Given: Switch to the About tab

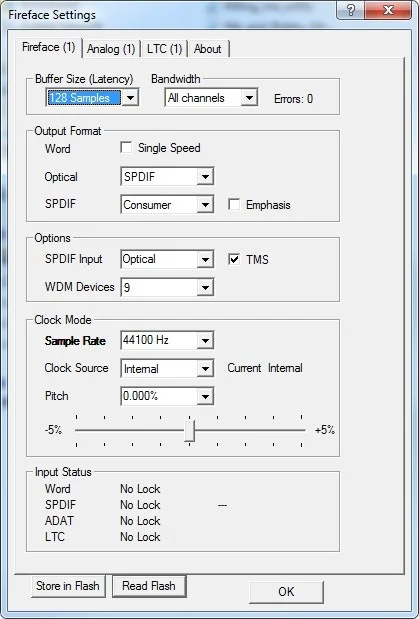Looking at the screenshot, I should tap(208, 49).
